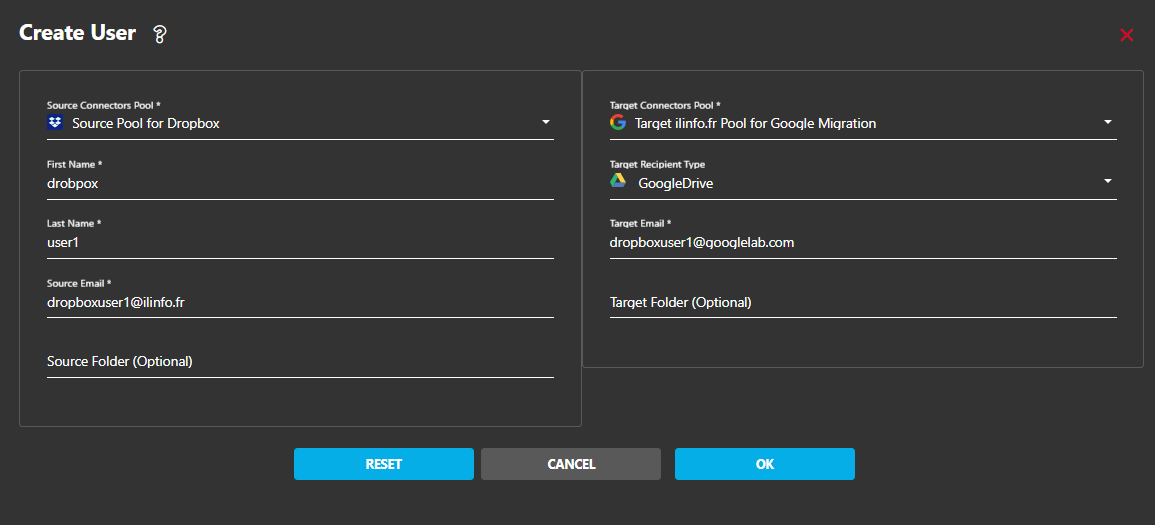Select 'Target ilinfo.fr Pool for Google Migration' text
This screenshot has width=1155, height=525.
point(756,124)
